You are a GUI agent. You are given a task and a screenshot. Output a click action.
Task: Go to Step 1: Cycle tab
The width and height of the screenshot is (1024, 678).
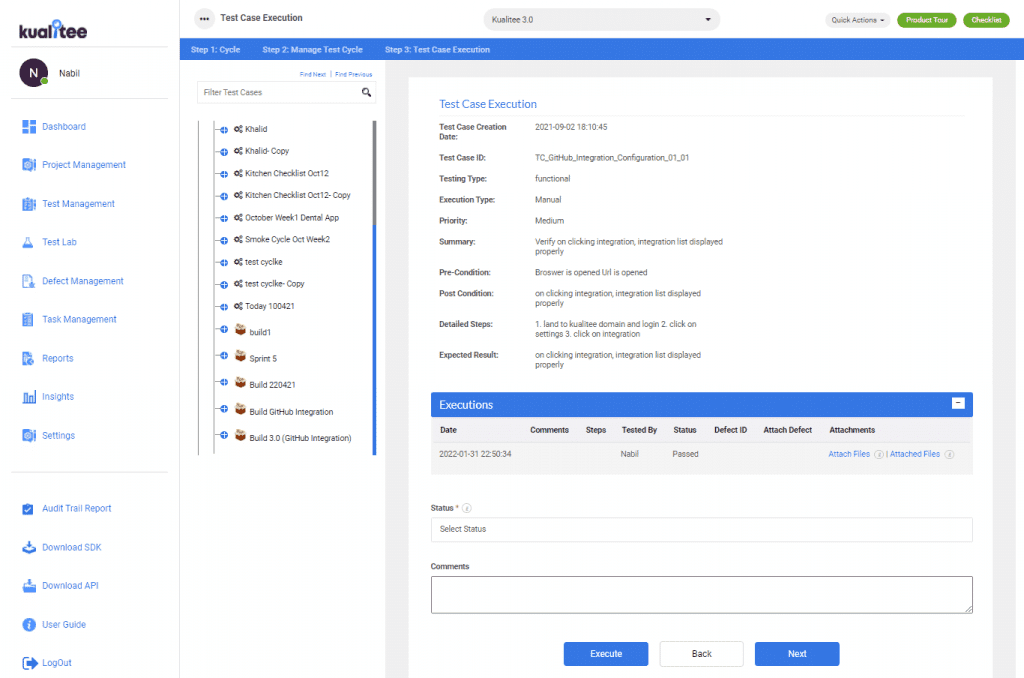tap(215, 49)
